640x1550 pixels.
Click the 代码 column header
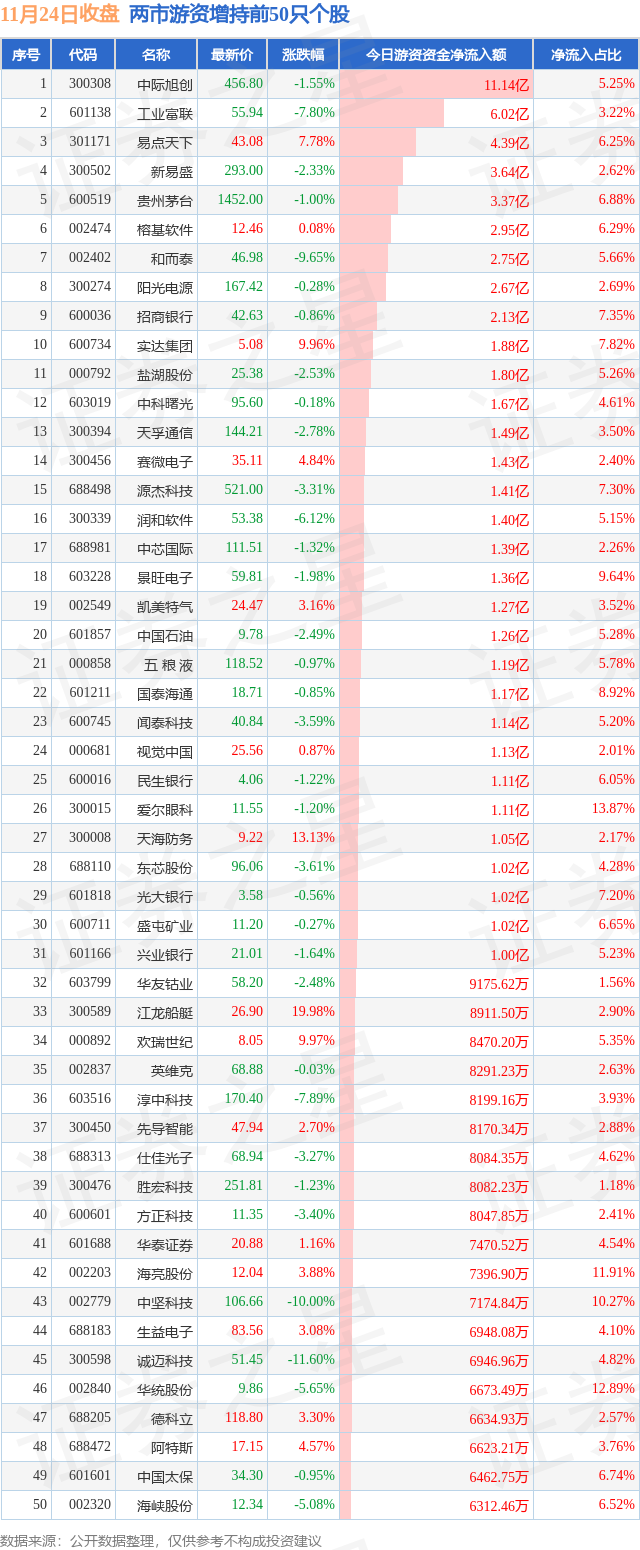point(83,55)
